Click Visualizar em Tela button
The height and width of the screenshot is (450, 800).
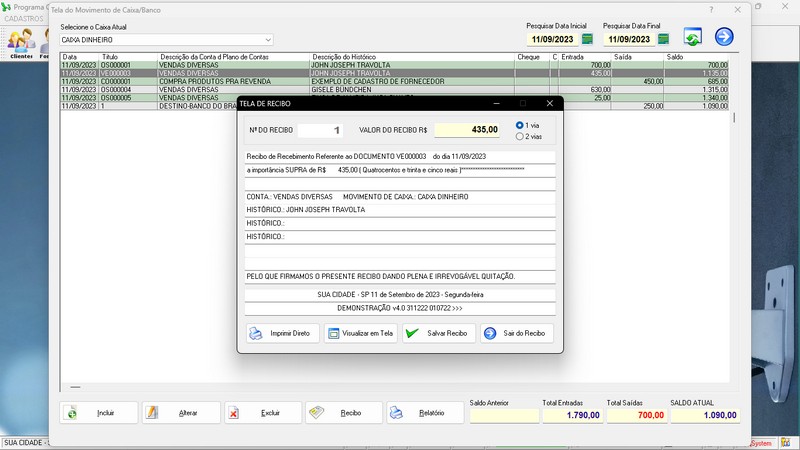(361, 333)
